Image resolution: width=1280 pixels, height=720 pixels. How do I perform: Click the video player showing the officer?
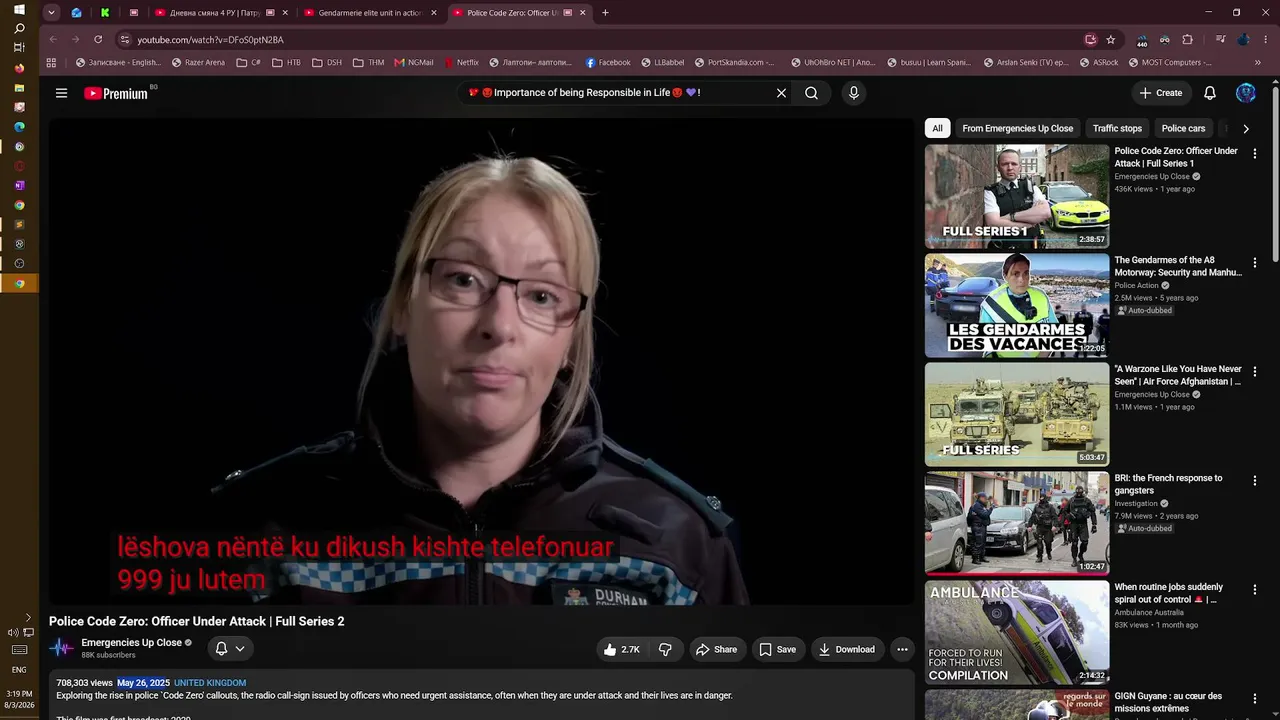[482, 361]
